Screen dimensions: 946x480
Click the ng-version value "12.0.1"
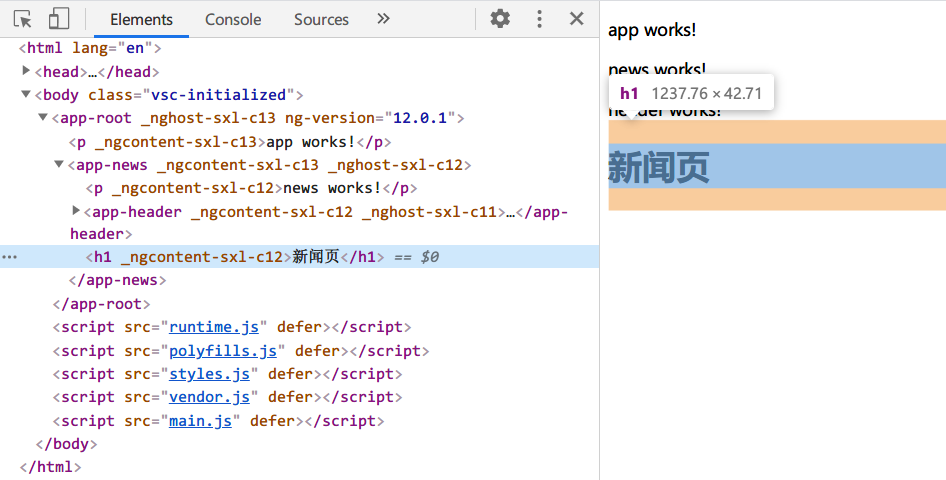tap(420, 118)
